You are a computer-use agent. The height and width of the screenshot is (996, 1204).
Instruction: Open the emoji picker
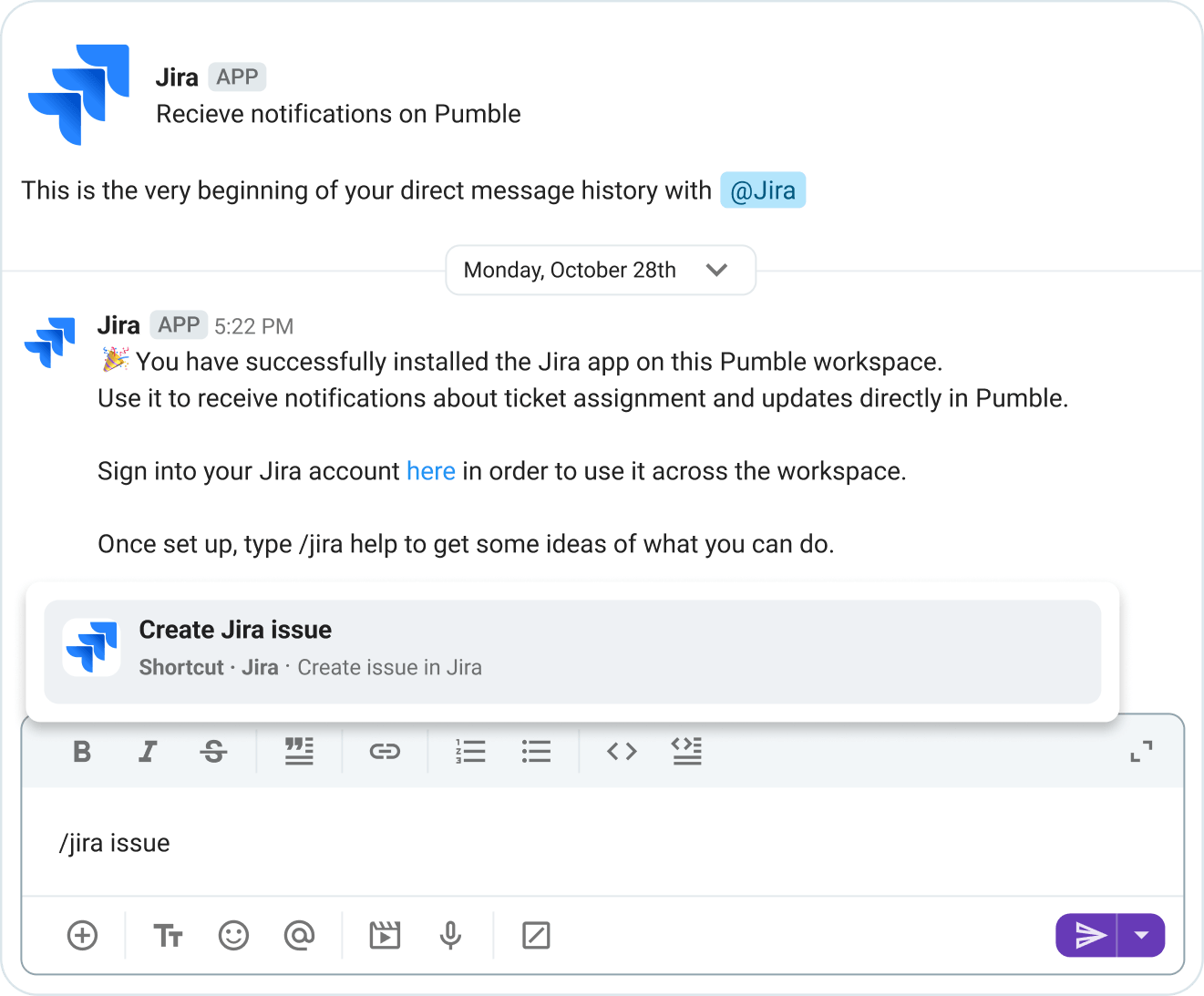pyautogui.click(x=233, y=936)
